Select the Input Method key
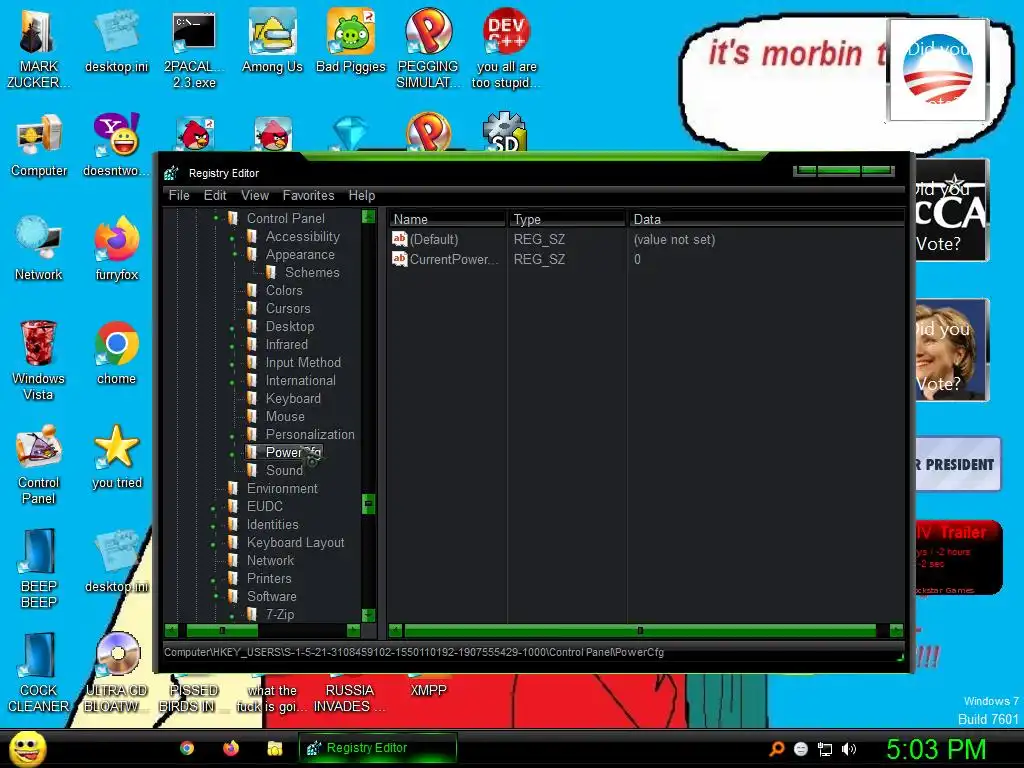Image resolution: width=1024 pixels, height=768 pixels. 303,362
